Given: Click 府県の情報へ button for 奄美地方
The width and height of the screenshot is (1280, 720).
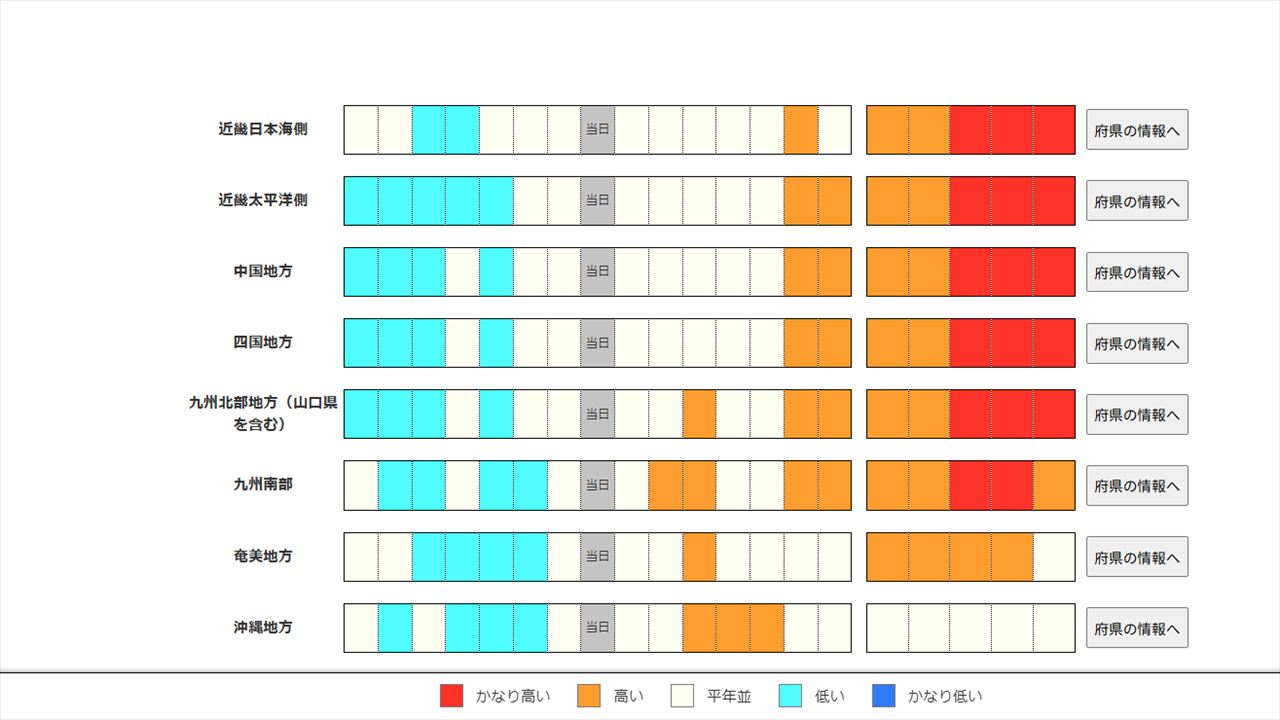Looking at the screenshot, I should [1137, 557].
